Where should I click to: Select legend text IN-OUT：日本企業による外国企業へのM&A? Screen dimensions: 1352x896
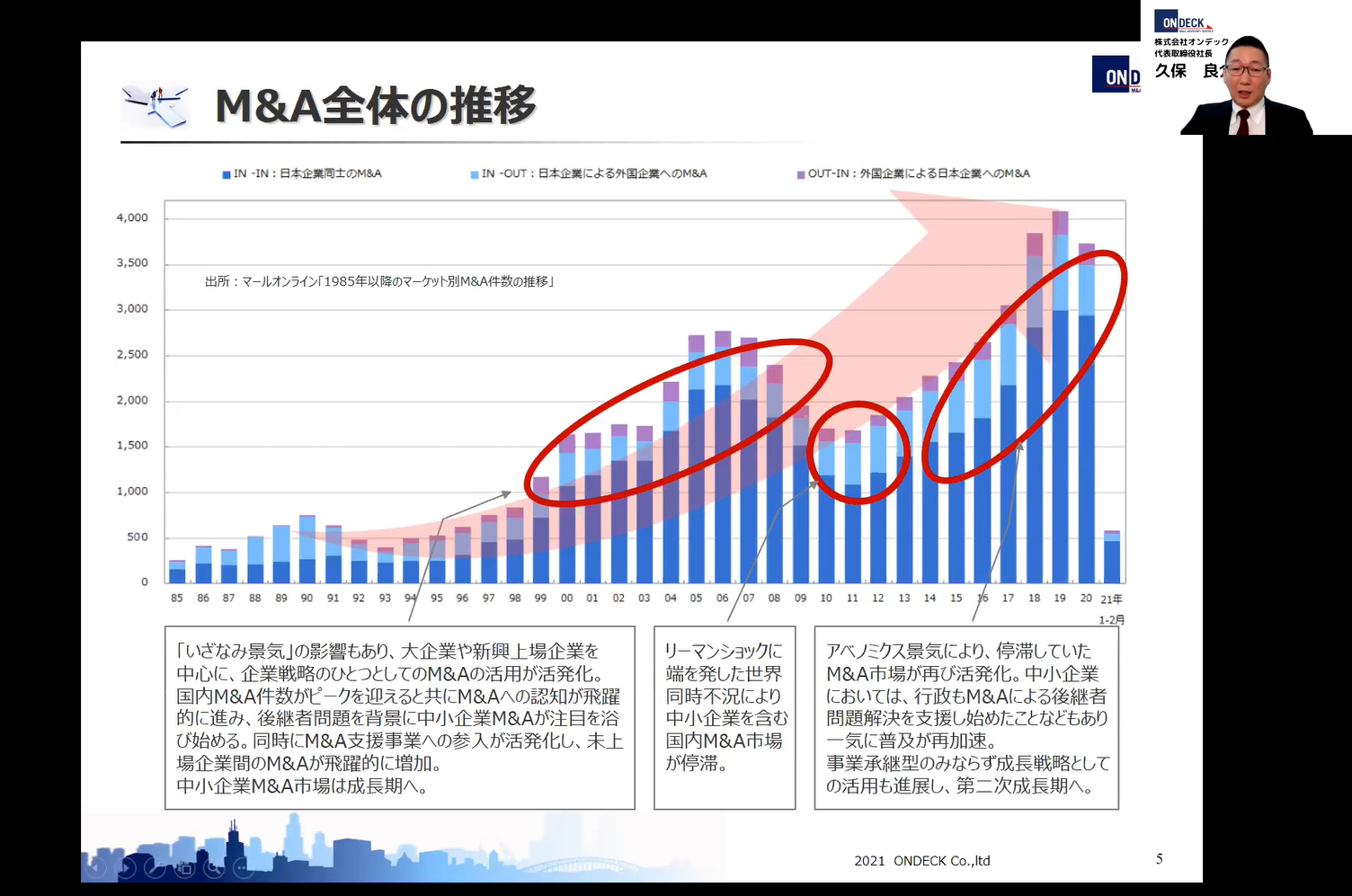point(594,173)
